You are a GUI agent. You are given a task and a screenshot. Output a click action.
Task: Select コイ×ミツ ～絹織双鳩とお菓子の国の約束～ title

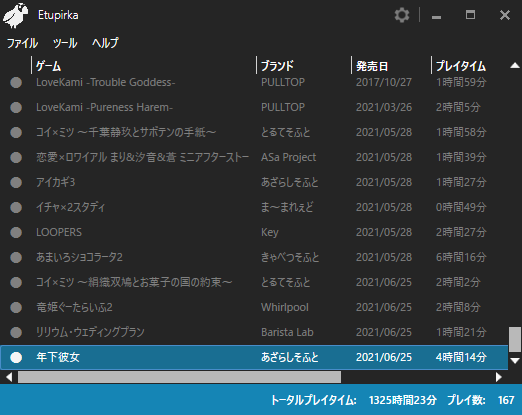click(134, 282)
